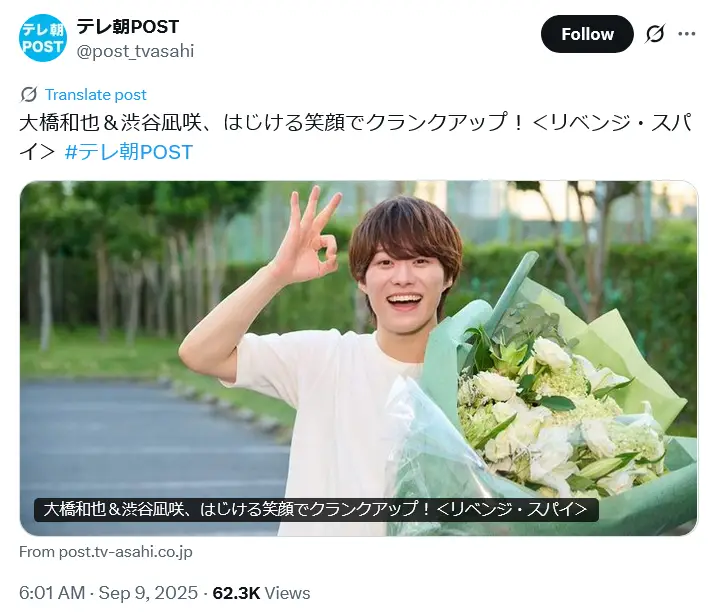Click the article headline overlay on the image
The height and width of the screenshot is (615, 717).
point(316,509)
